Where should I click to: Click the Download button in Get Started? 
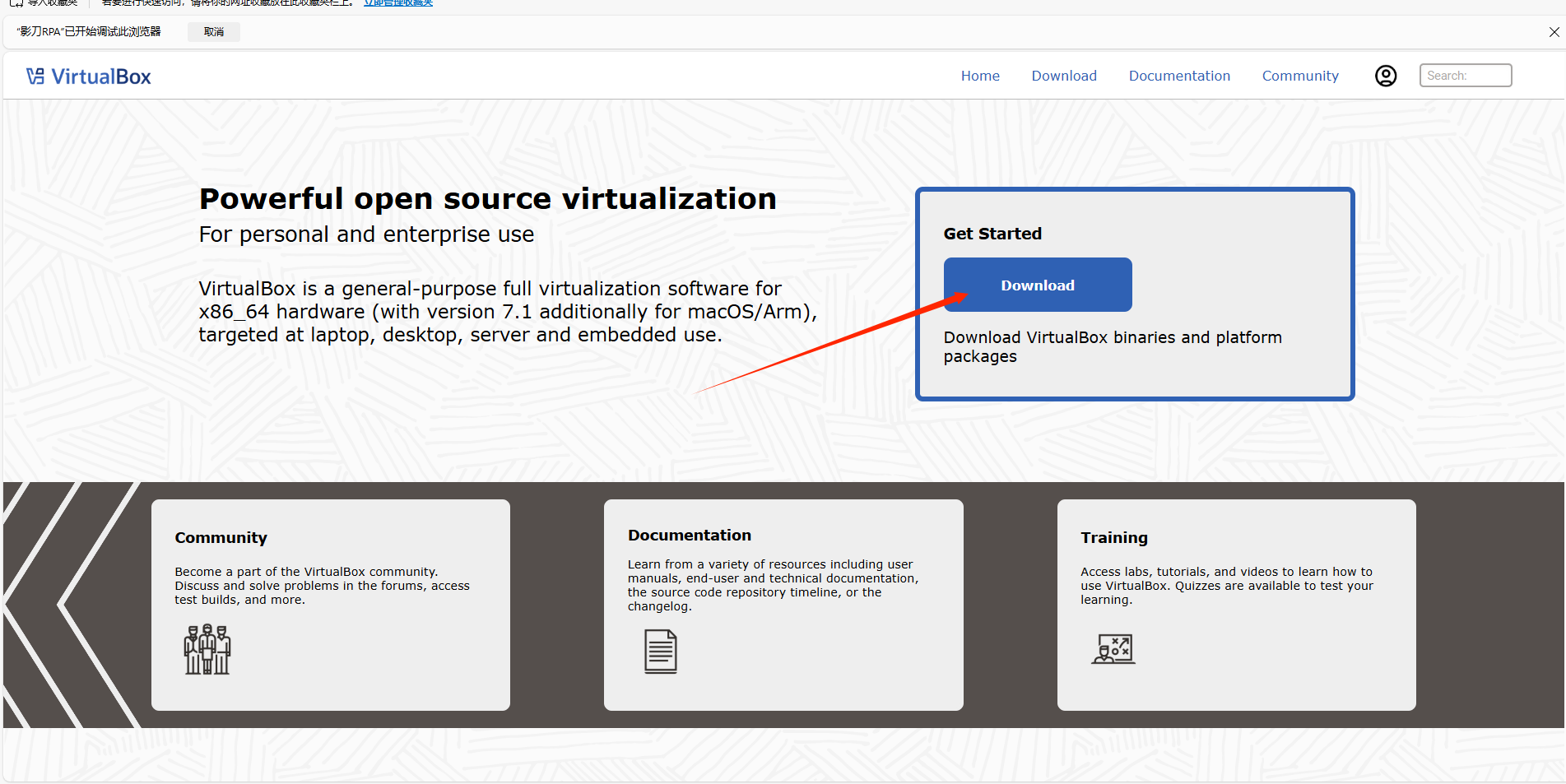[x=1037, y=285]
